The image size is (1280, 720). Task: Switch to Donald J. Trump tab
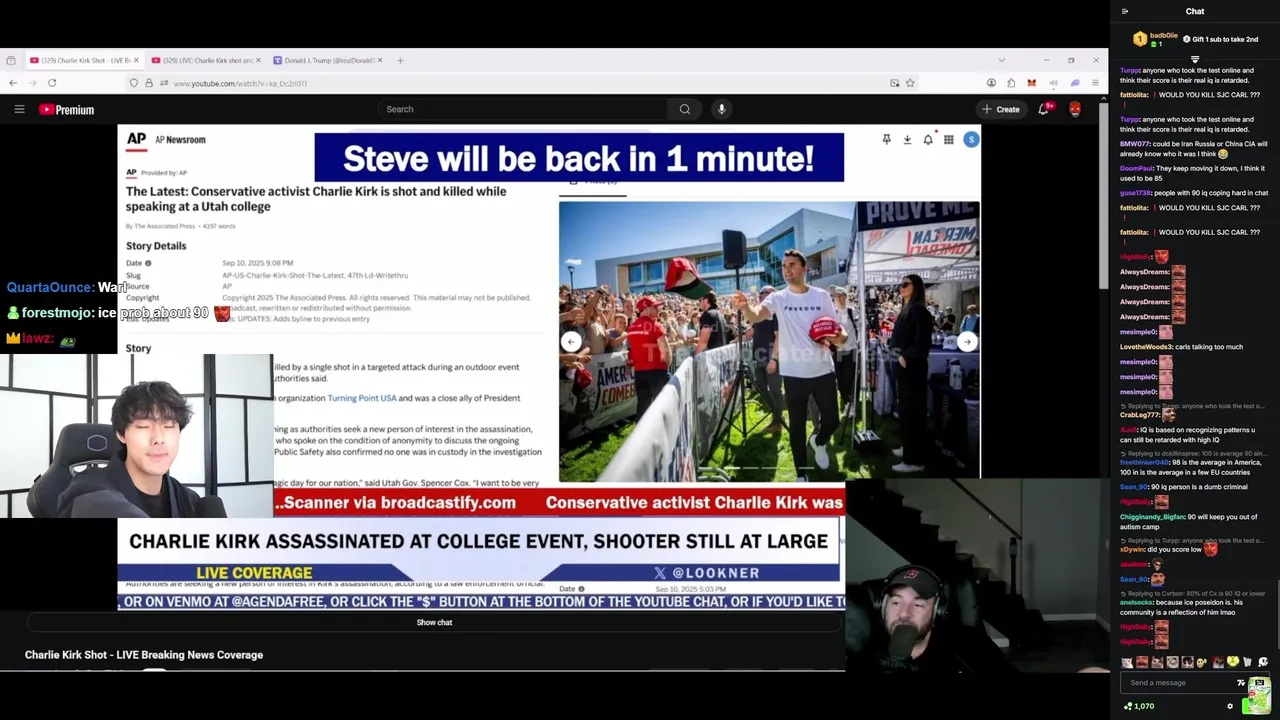327,60
